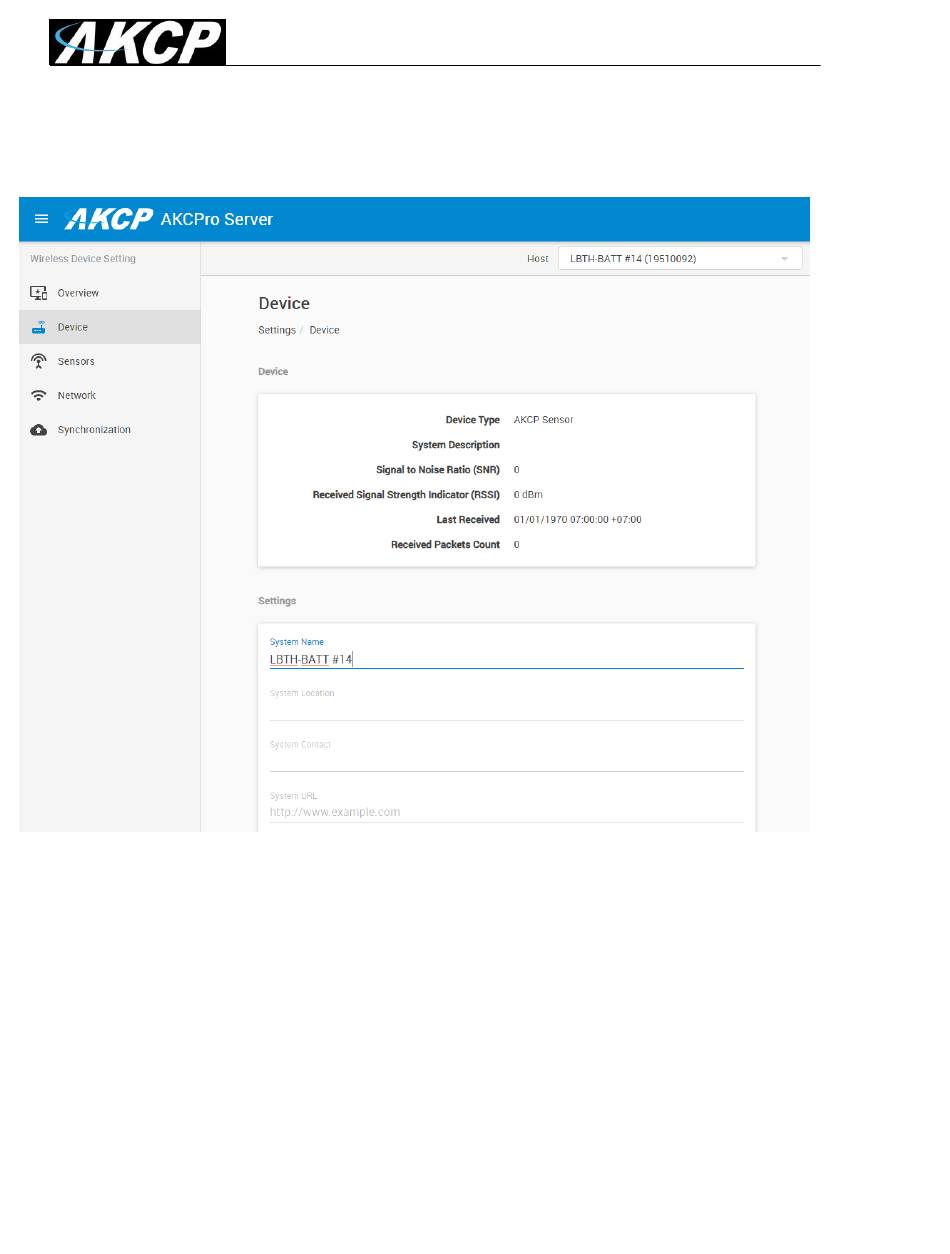Focus the System Name input field
The image size is (950, 1254).
pos(506,659)
